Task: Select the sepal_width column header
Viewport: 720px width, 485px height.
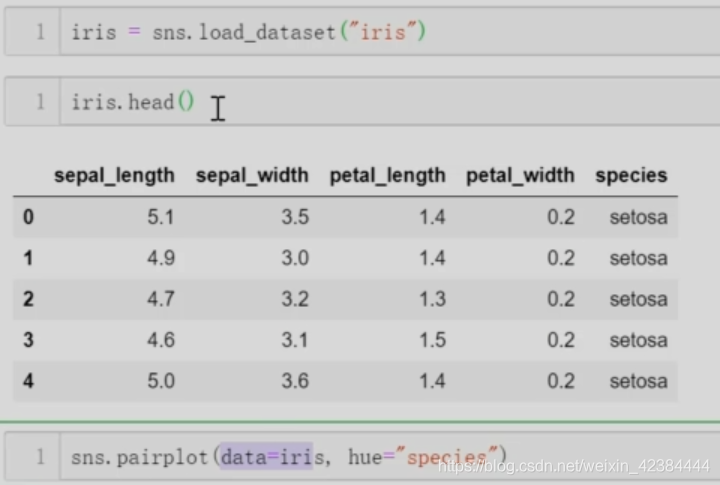Action: tap(252, 176)
